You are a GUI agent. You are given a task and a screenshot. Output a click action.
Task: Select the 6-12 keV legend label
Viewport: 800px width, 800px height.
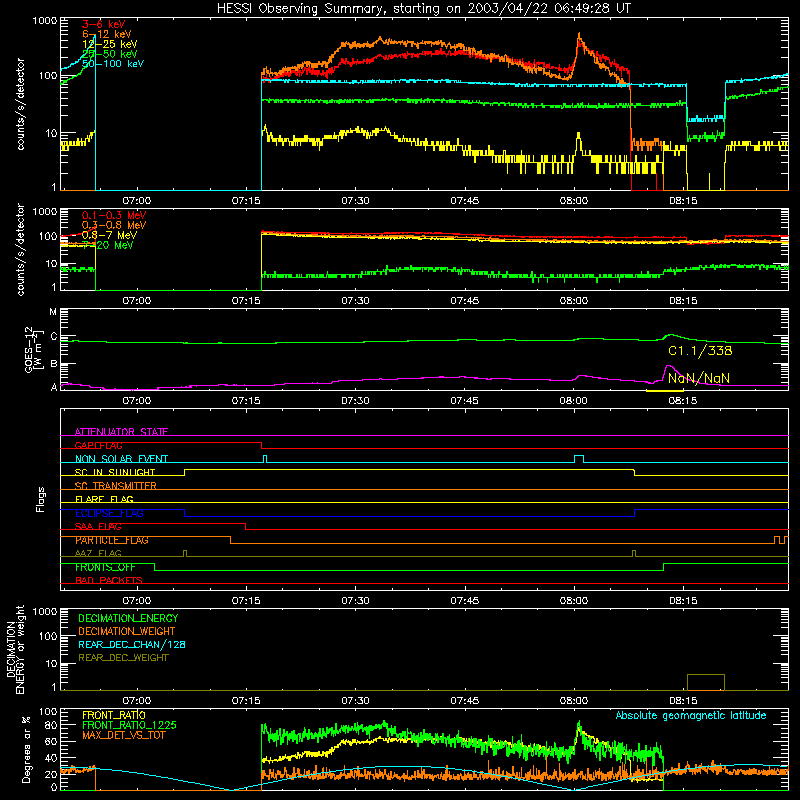(x=107, y=34)
